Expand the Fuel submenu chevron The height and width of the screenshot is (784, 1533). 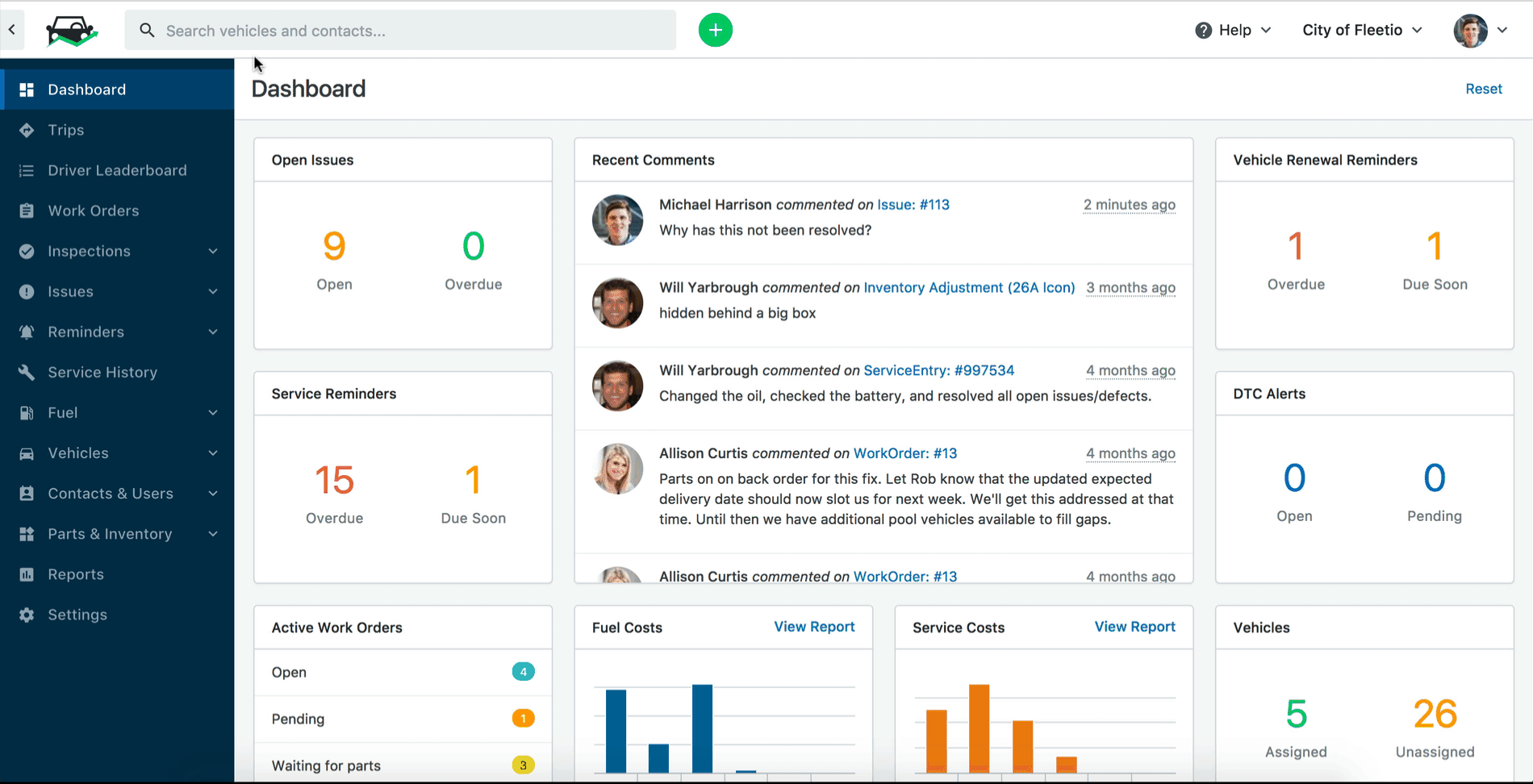tap(213, 412)
